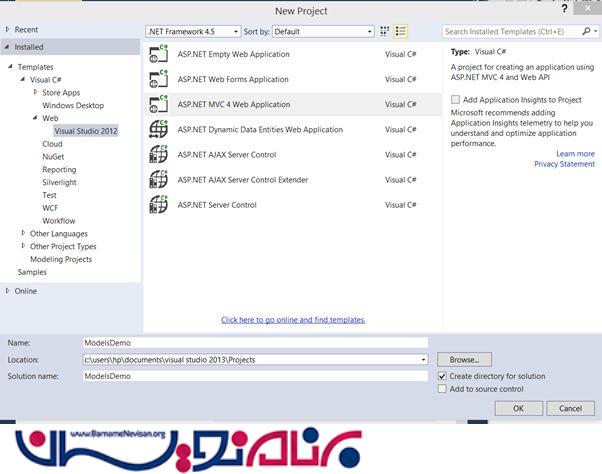Expand the Other Languages tree node
Screen dimensions: 602x474
click(22, 233)
